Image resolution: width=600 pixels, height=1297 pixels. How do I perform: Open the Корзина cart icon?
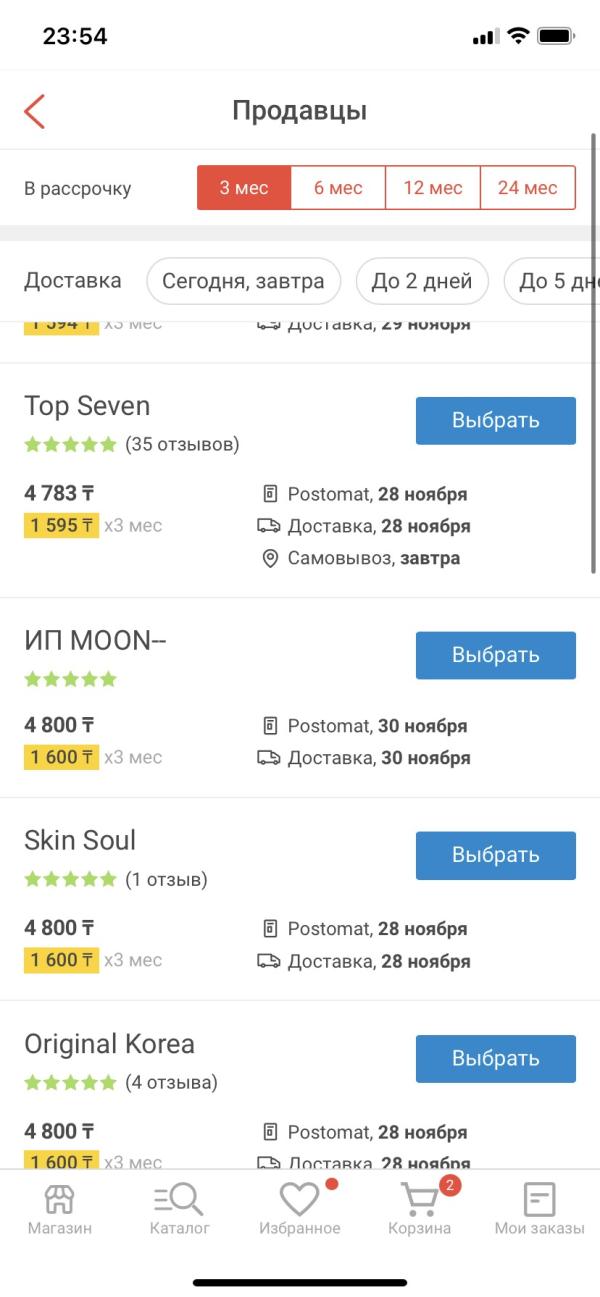(420, 1199)
